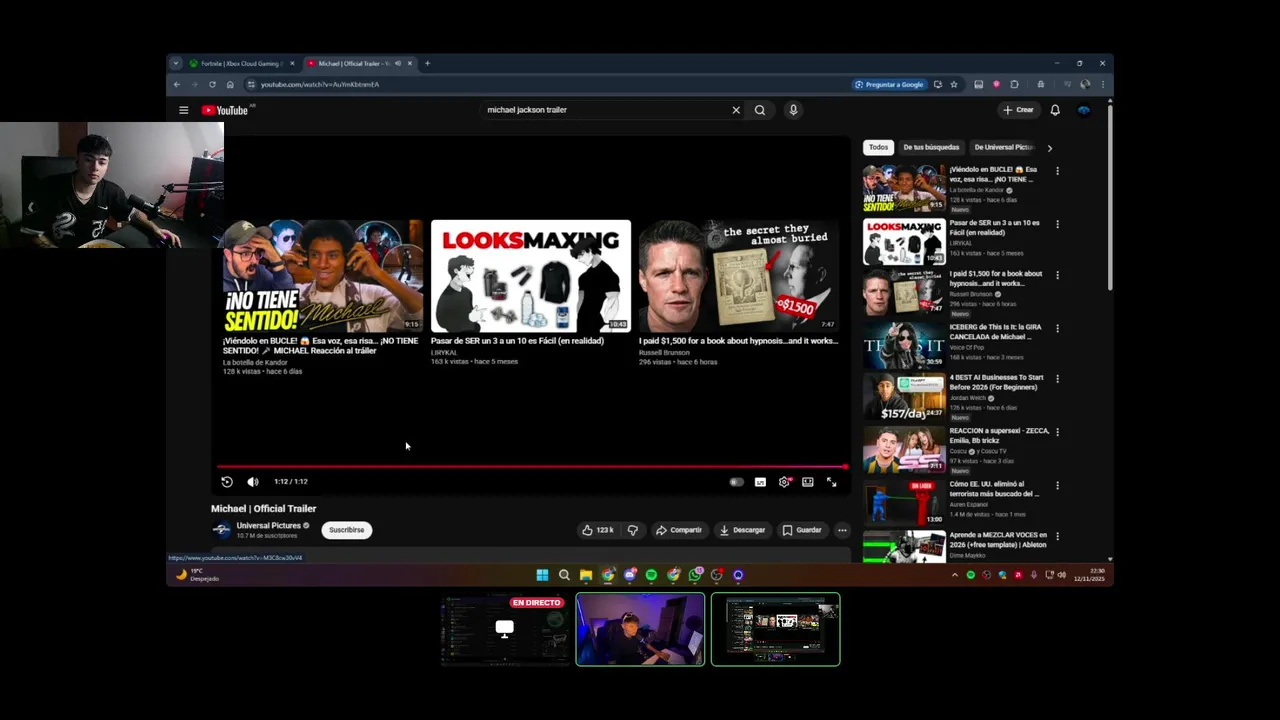The height and width of the screenshot is (720, 1280).
Task: Open sidebar video '4 BEST AI Businesses'
Action: tap(955, 396)
